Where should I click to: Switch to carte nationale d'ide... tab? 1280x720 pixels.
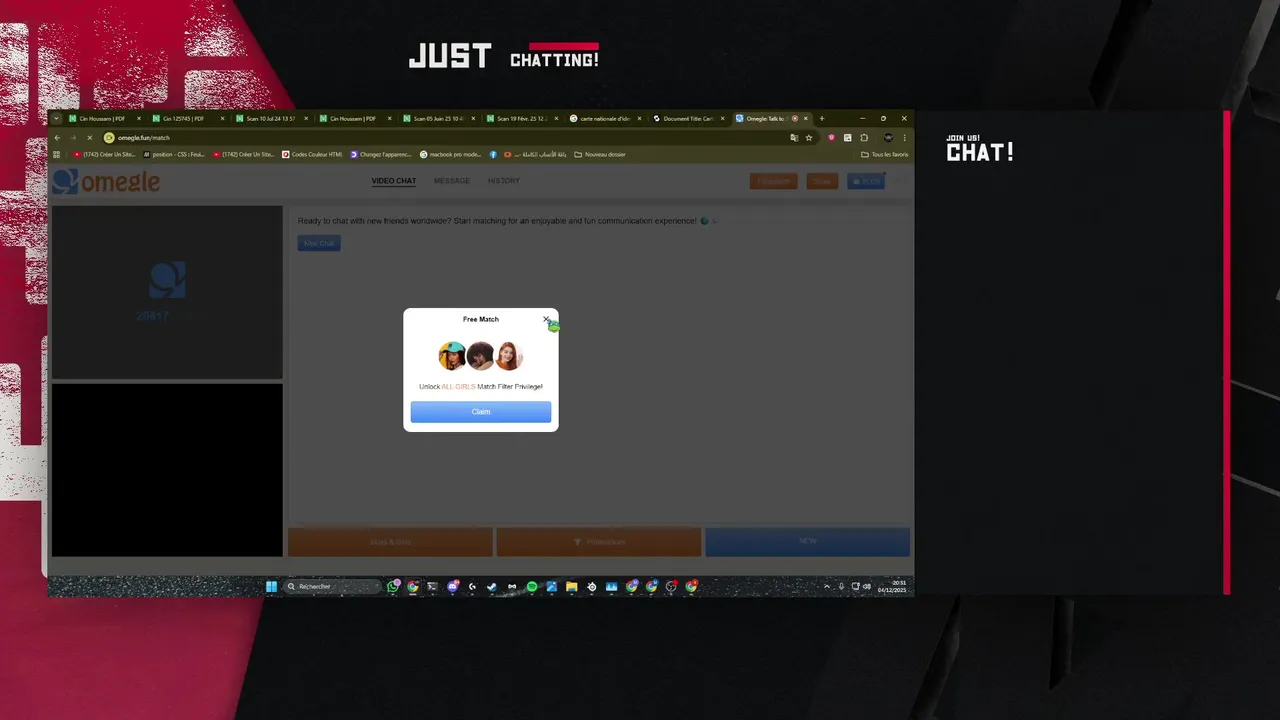(x=604, y=119)
